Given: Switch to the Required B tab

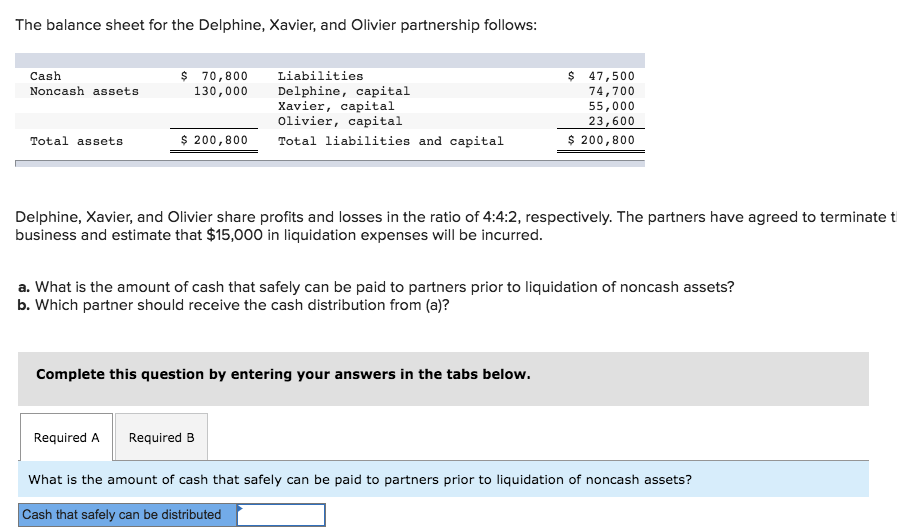Looking at the screenshot, I should 161,437.
